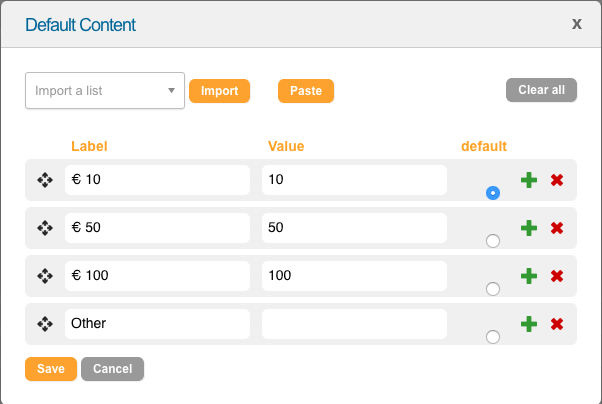Add a row after € 10 with plus icon

(529, 180)
